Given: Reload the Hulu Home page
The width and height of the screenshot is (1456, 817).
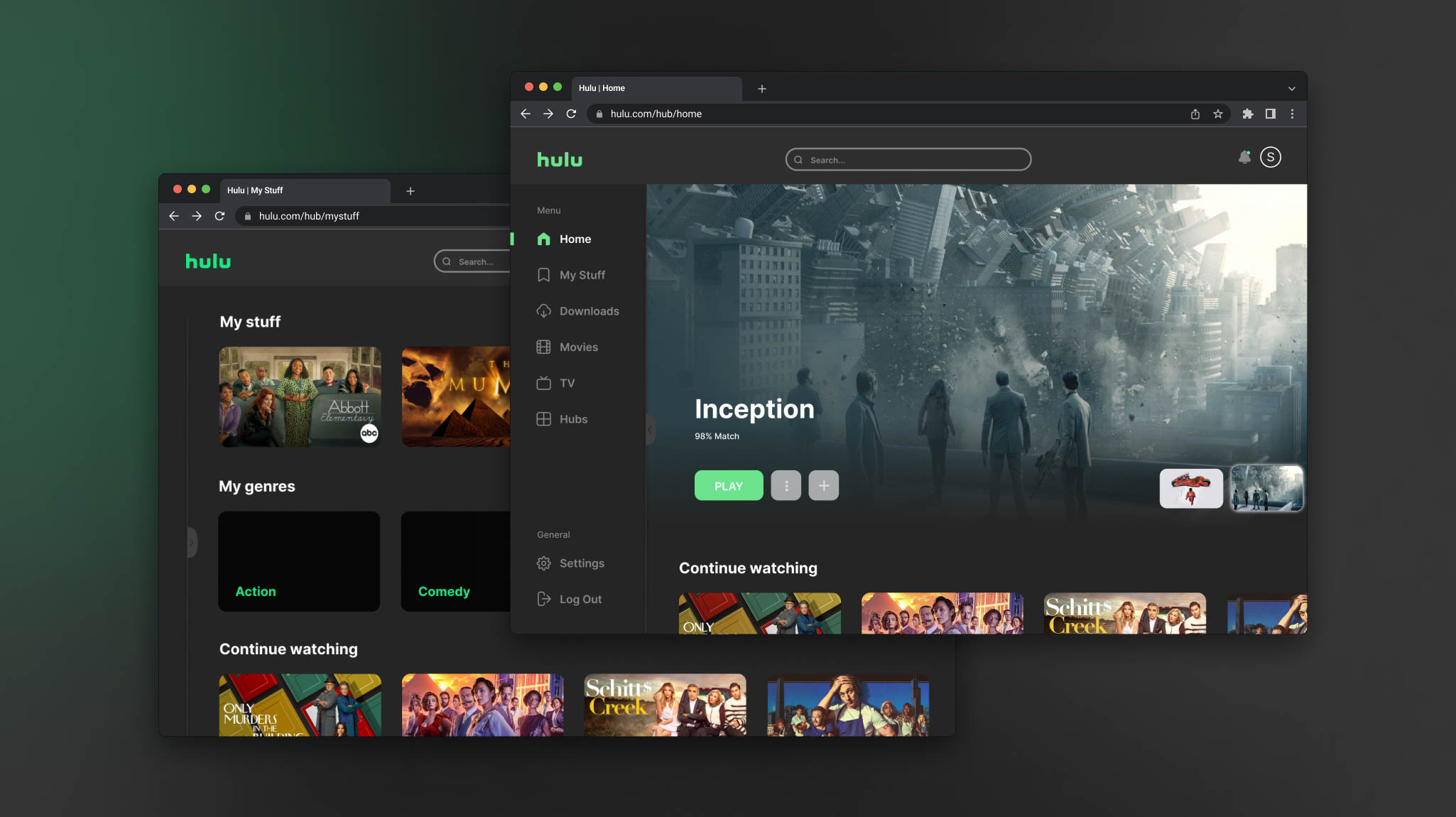Looking at the screenshot, I should pyautogui.click(x=571, y=114).
